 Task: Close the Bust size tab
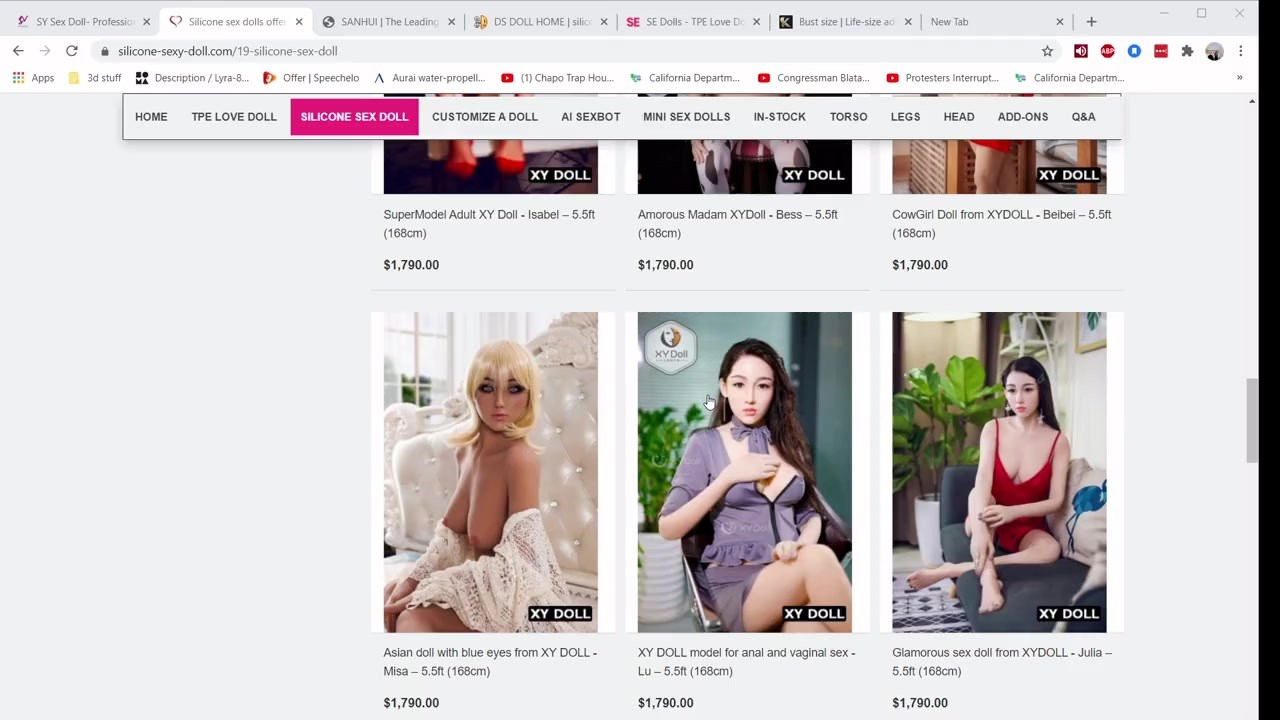tap(908, 21)
